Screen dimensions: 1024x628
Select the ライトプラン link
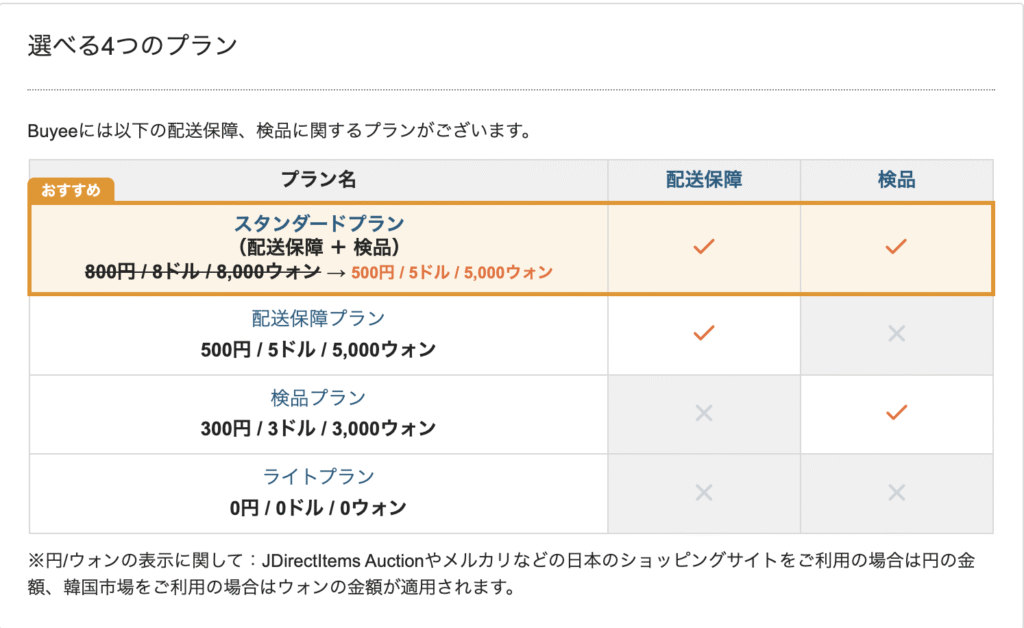tap(318, 477)
